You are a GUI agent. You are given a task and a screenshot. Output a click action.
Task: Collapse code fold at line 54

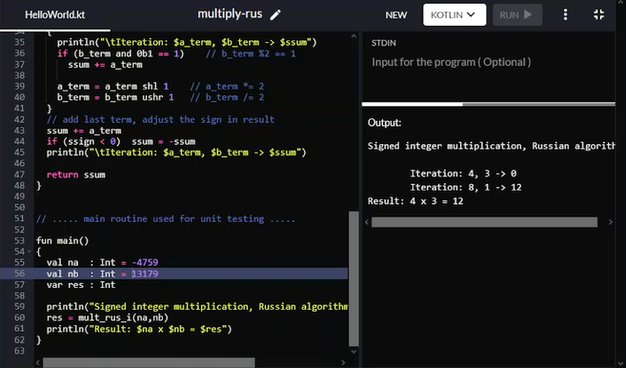[30, 251]
